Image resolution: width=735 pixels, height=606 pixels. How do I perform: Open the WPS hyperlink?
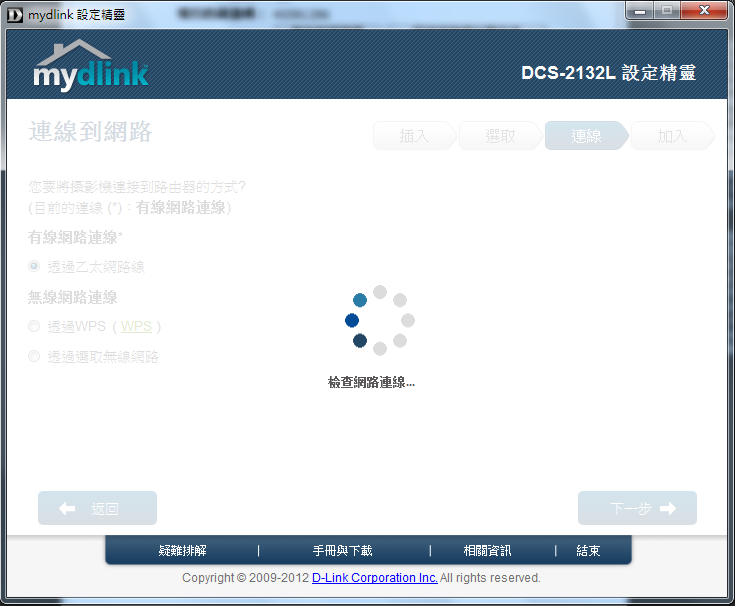click(136, 326)
